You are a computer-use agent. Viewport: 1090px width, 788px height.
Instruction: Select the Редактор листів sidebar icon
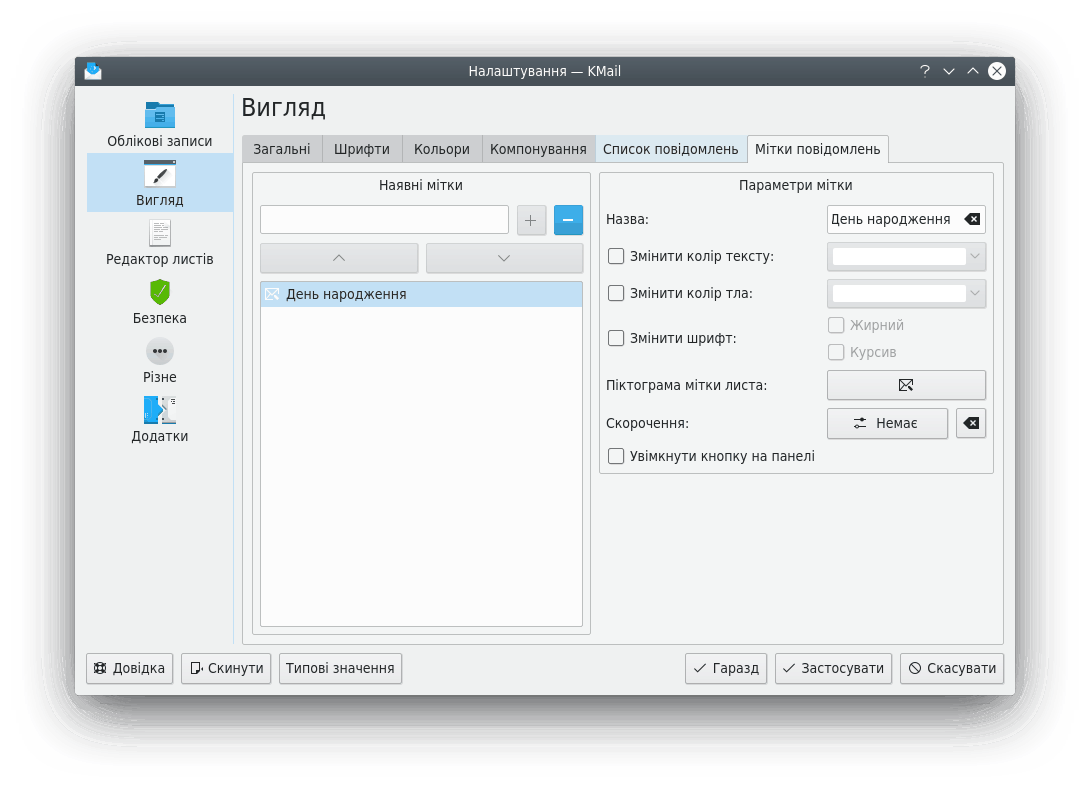tap(160, 233)
